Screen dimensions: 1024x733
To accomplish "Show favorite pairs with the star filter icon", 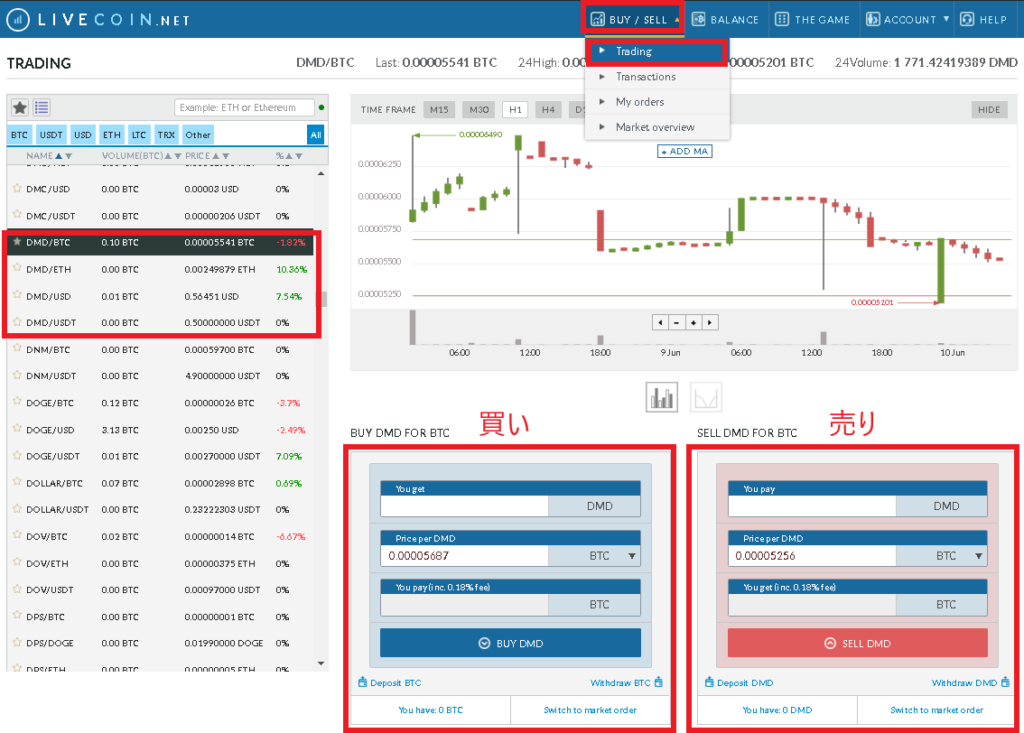I will tap(20, 107).
